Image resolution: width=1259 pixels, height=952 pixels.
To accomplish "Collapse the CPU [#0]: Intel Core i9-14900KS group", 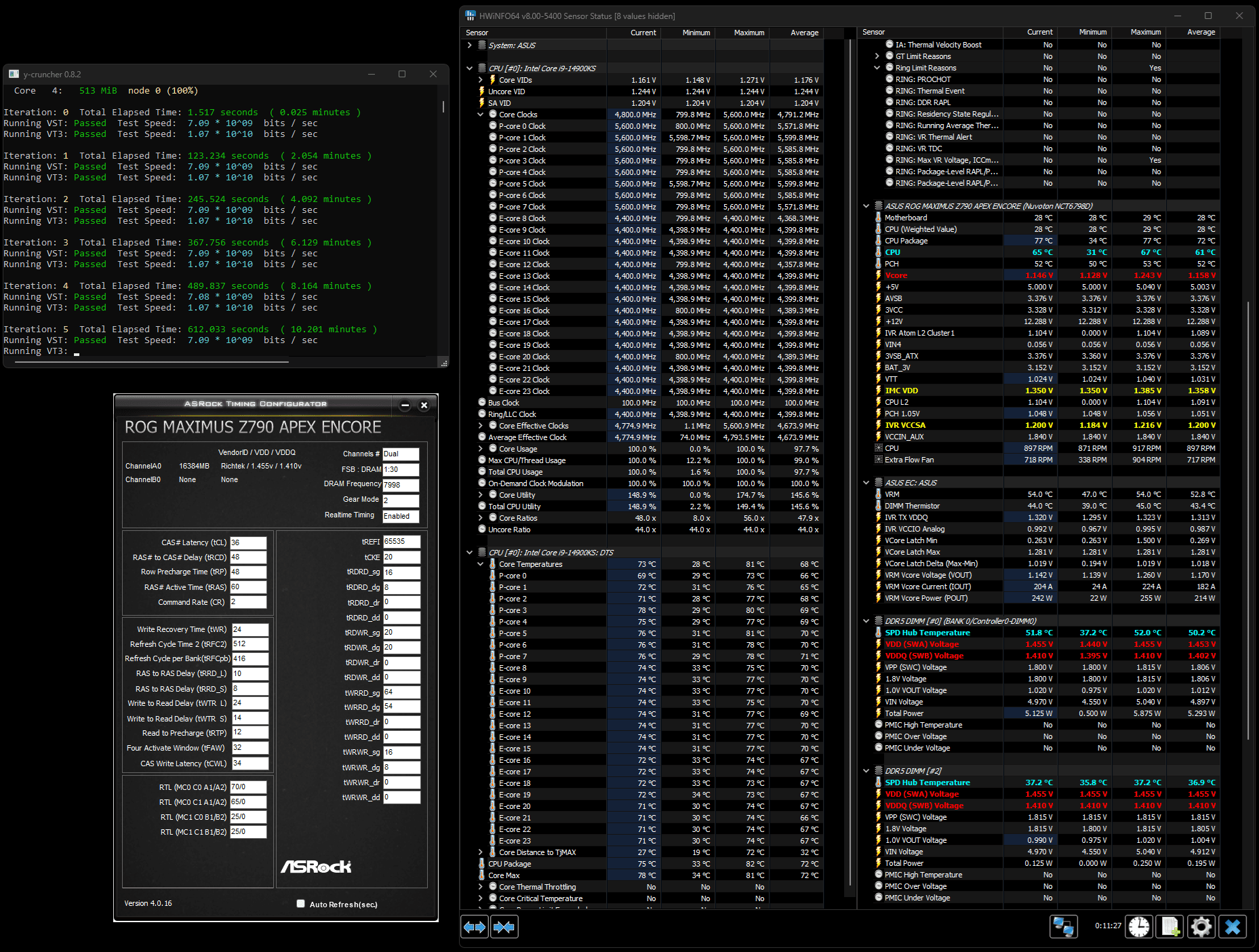I will tap(469, 68).
